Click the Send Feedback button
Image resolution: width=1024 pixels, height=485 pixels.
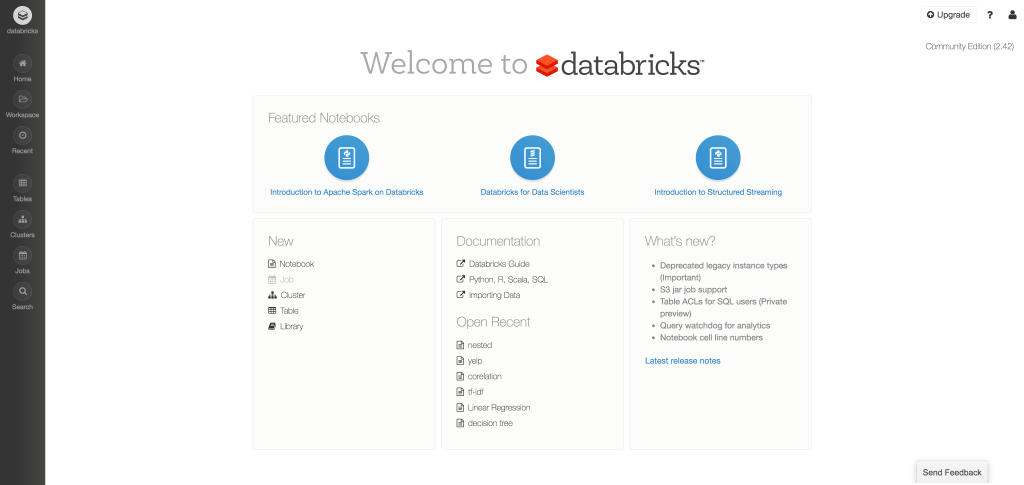952,473
